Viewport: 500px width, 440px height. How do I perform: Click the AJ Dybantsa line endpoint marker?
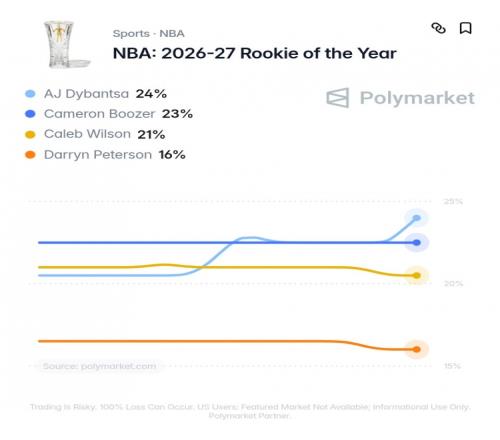417,218
